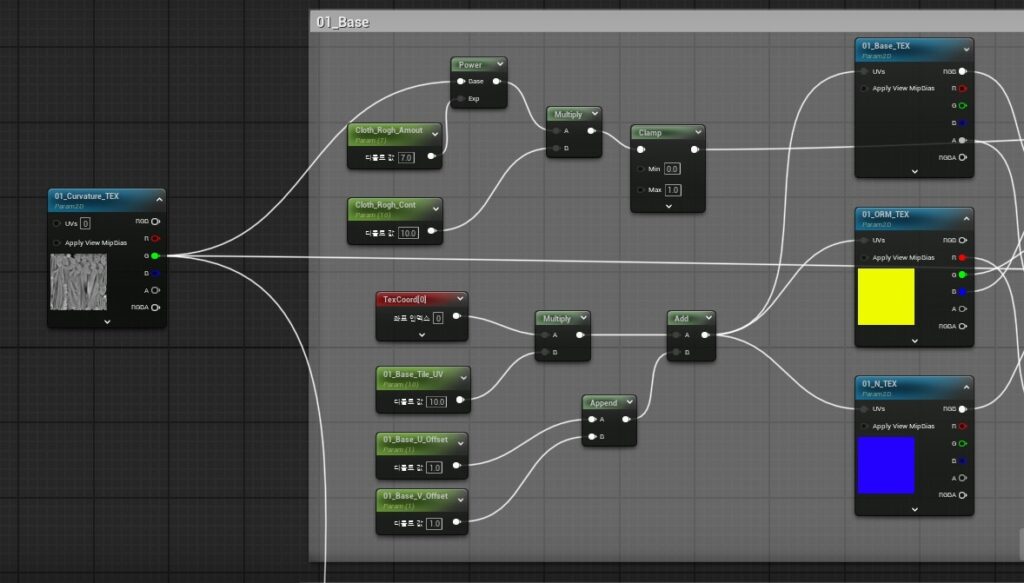The image size is (1024, 583).
Task: Click the Min input pin of Clamp
Action: [641, 168]
